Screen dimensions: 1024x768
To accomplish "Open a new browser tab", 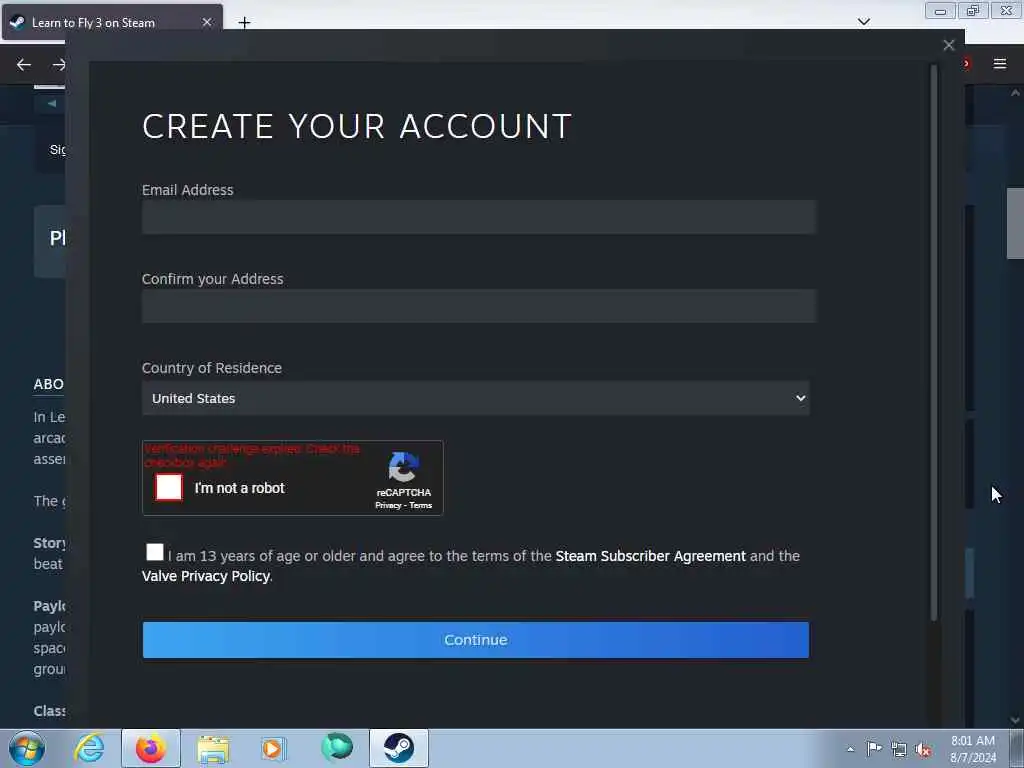I will coord(244,23).
